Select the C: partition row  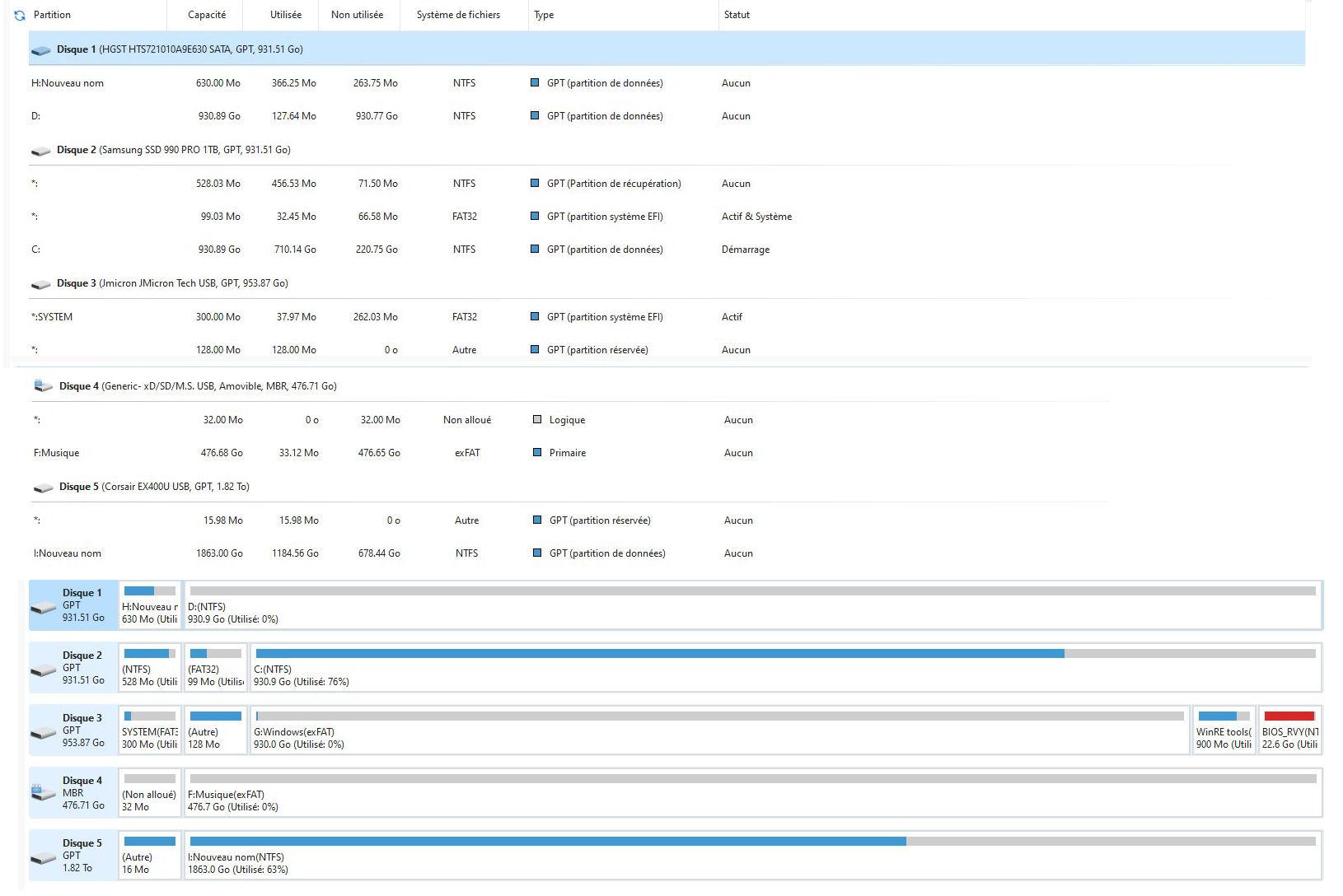[35, 250]
